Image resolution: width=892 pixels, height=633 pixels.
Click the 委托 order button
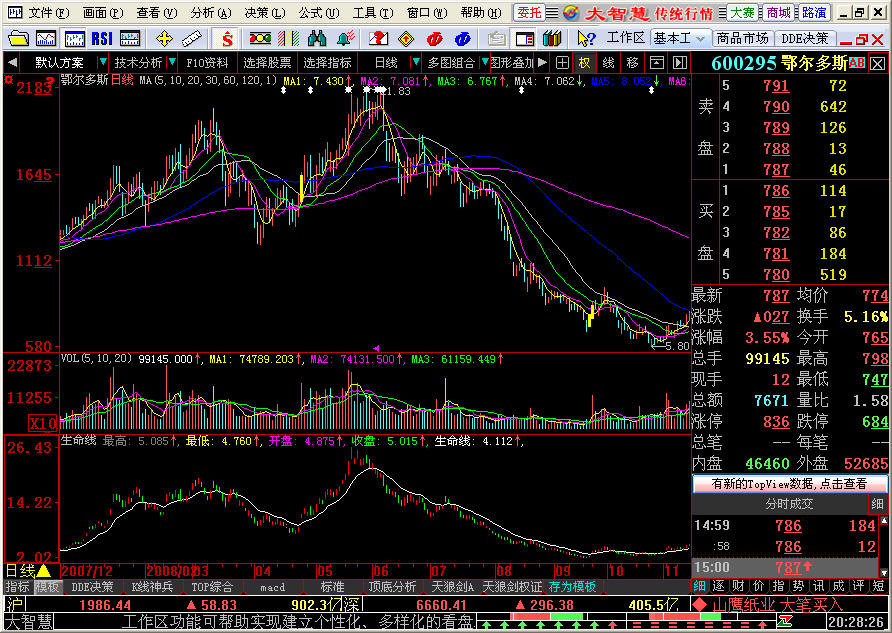coord(529,12)
